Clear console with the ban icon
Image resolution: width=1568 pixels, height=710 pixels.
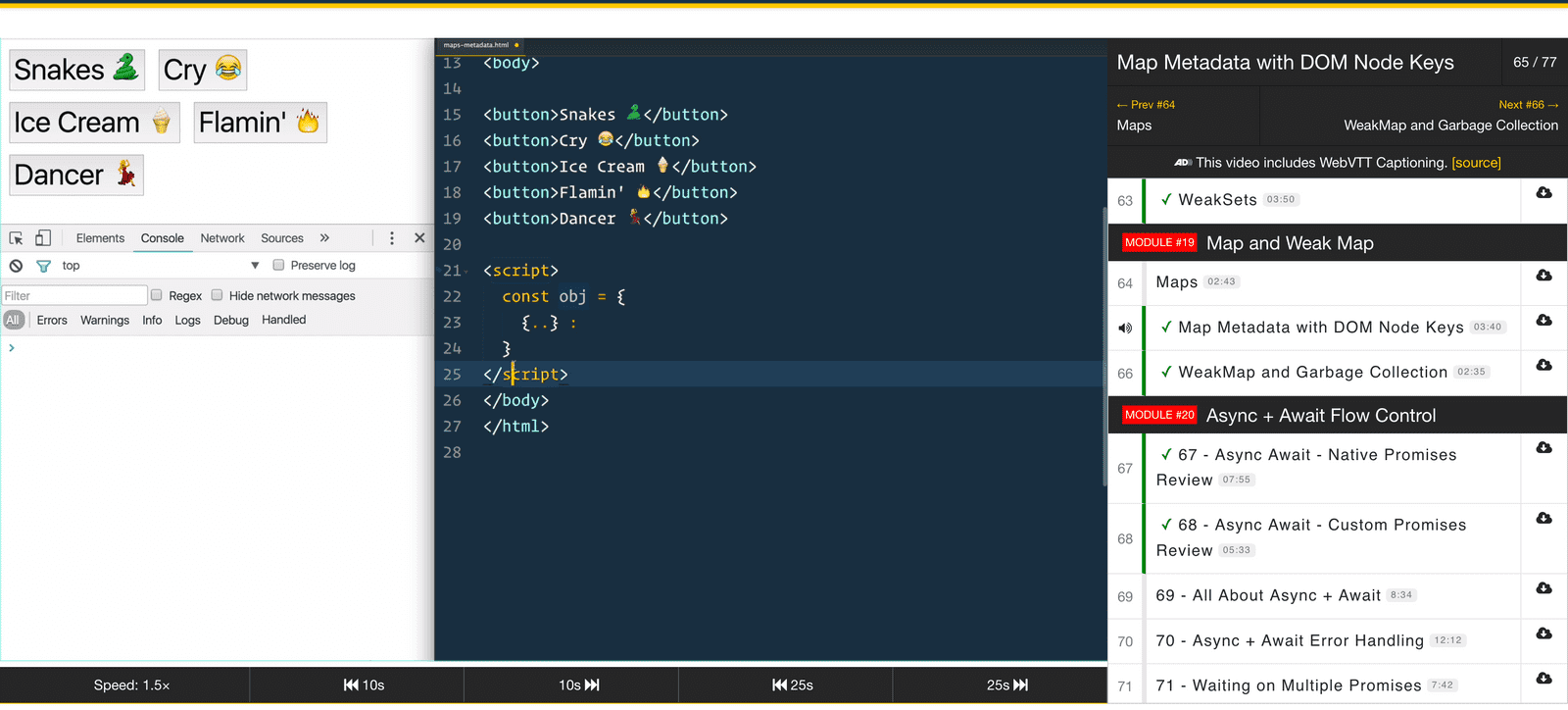[x=16, y=266]
